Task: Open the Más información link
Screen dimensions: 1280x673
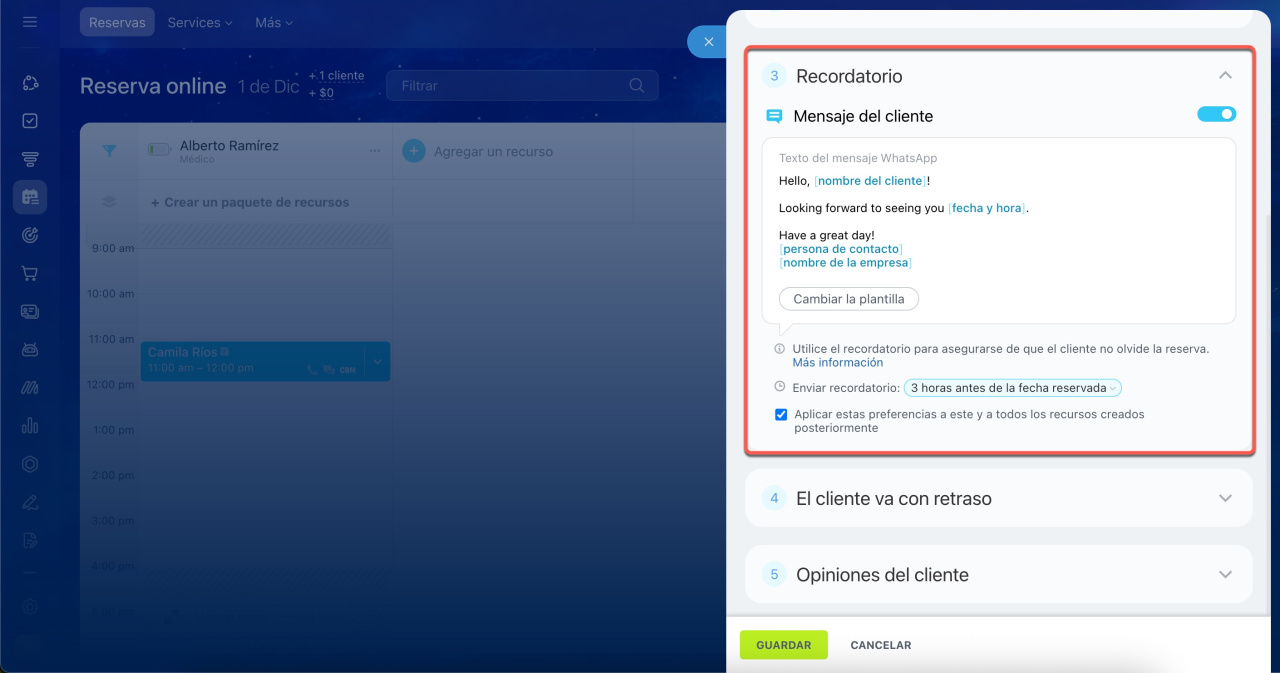Action: 837,363
